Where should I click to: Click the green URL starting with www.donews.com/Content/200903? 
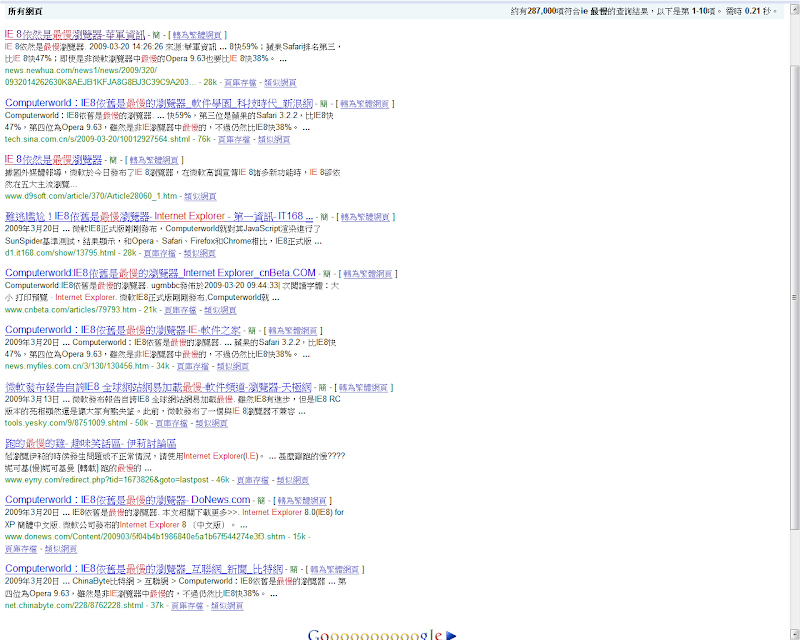point(145,536)
